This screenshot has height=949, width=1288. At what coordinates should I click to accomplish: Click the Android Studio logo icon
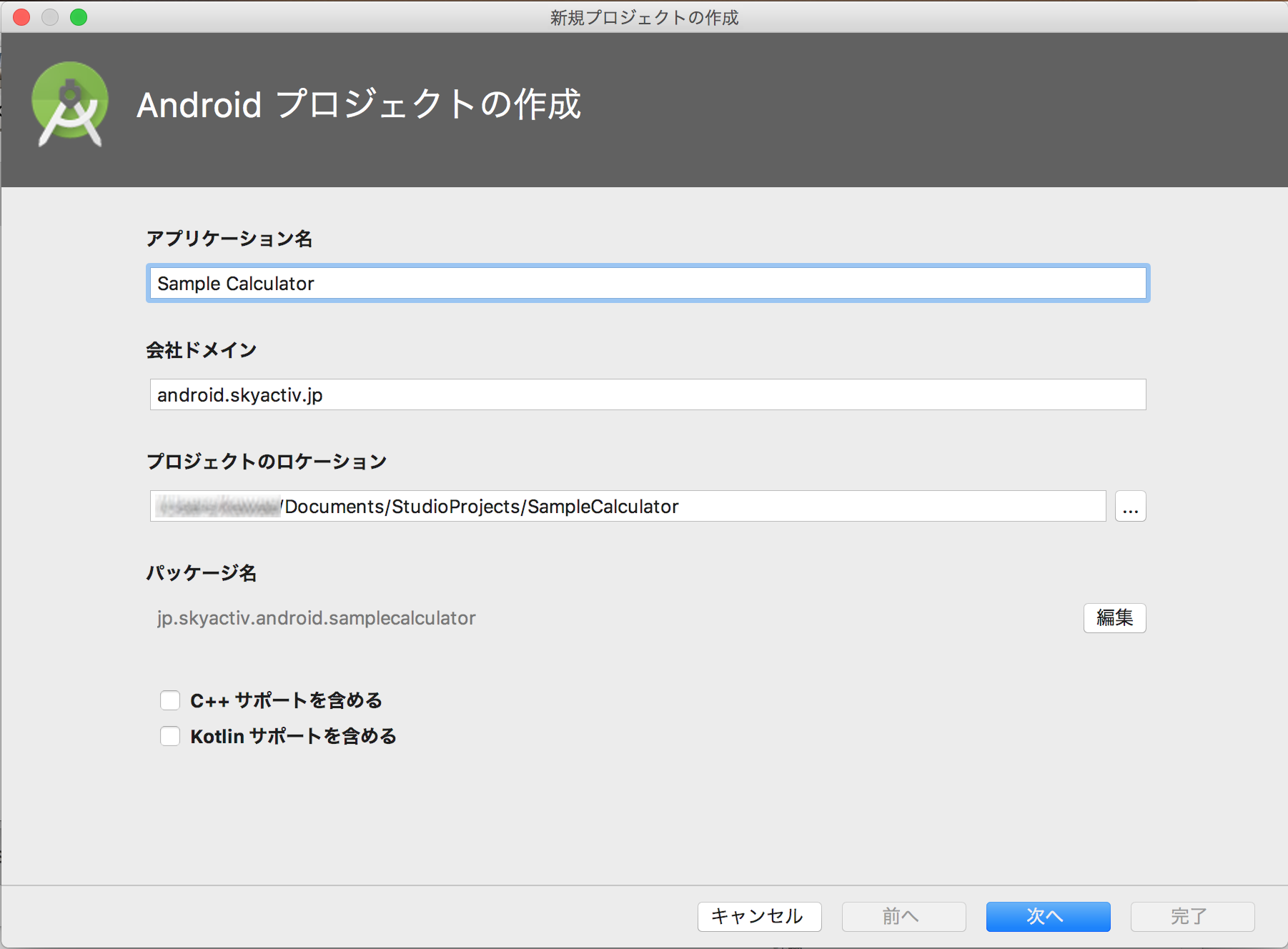pyautogui.click(x=70, y=104)
